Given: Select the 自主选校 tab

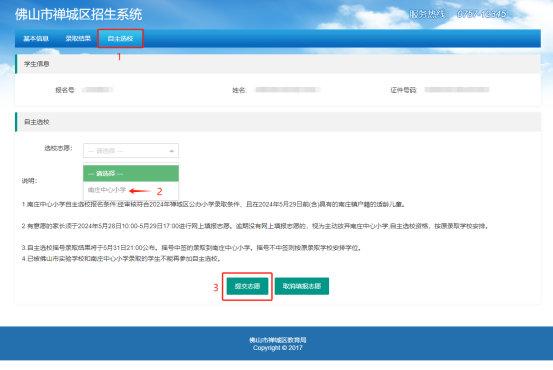Looking at the screenshot, I should click(120, 38).
